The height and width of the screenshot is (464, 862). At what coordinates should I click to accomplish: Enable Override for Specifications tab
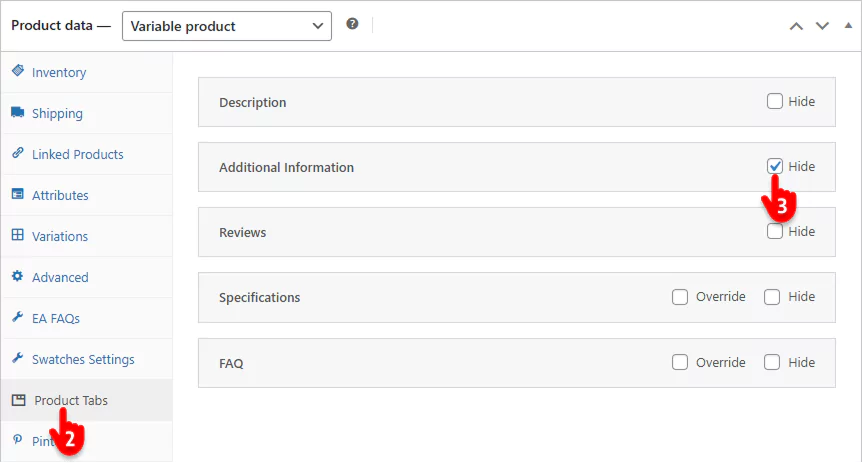point(680,297)
